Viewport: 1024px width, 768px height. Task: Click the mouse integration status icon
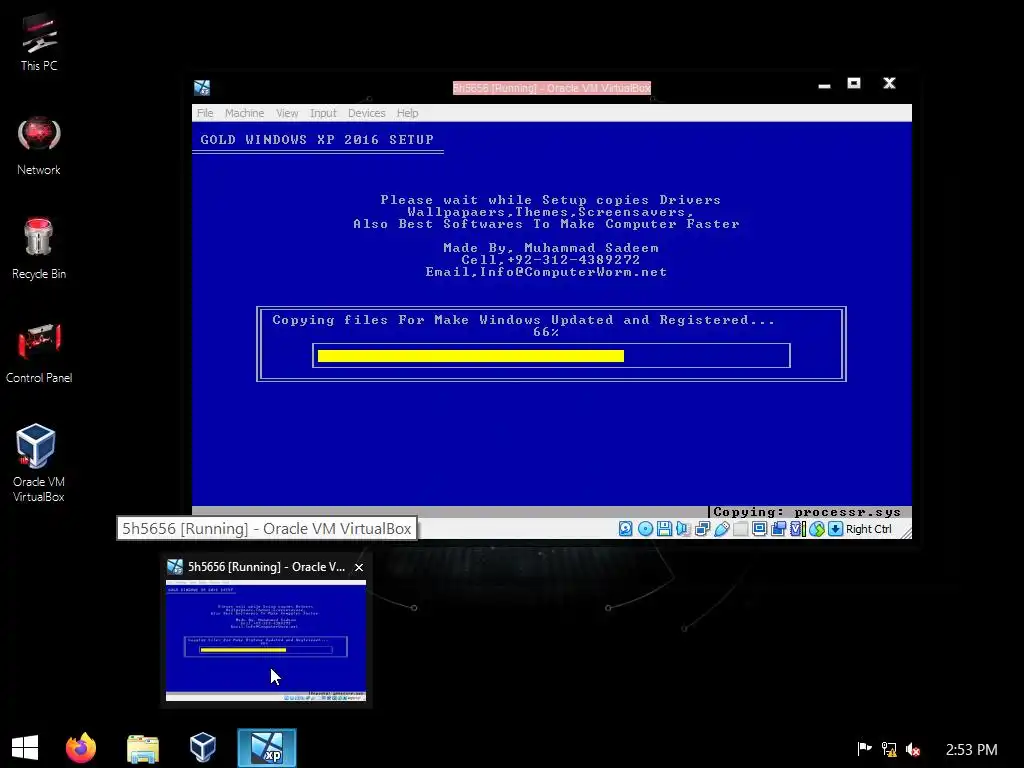816,529
